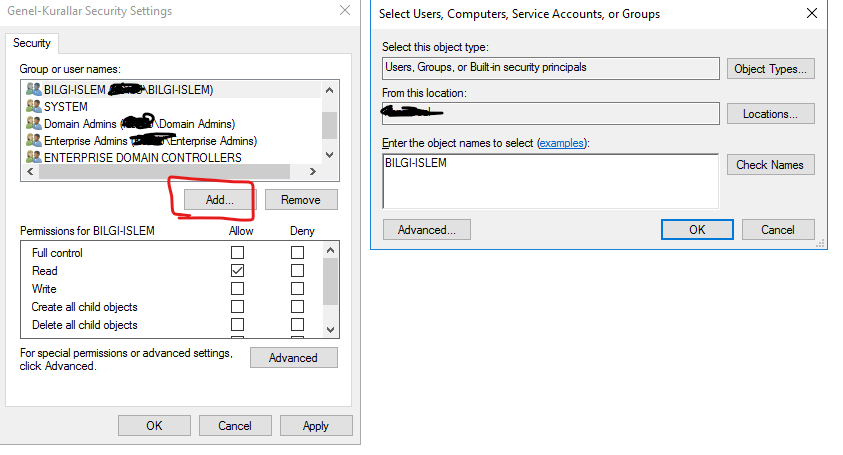Check Deny for Full control
The width and height of the screenshot is (843, 455).
click(x=297, y=252)
